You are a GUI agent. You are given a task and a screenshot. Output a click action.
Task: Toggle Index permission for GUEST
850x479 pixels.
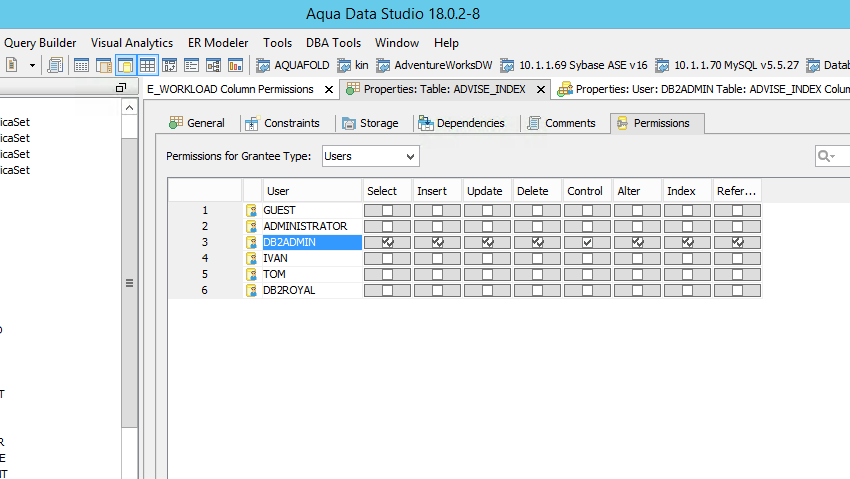687,210
